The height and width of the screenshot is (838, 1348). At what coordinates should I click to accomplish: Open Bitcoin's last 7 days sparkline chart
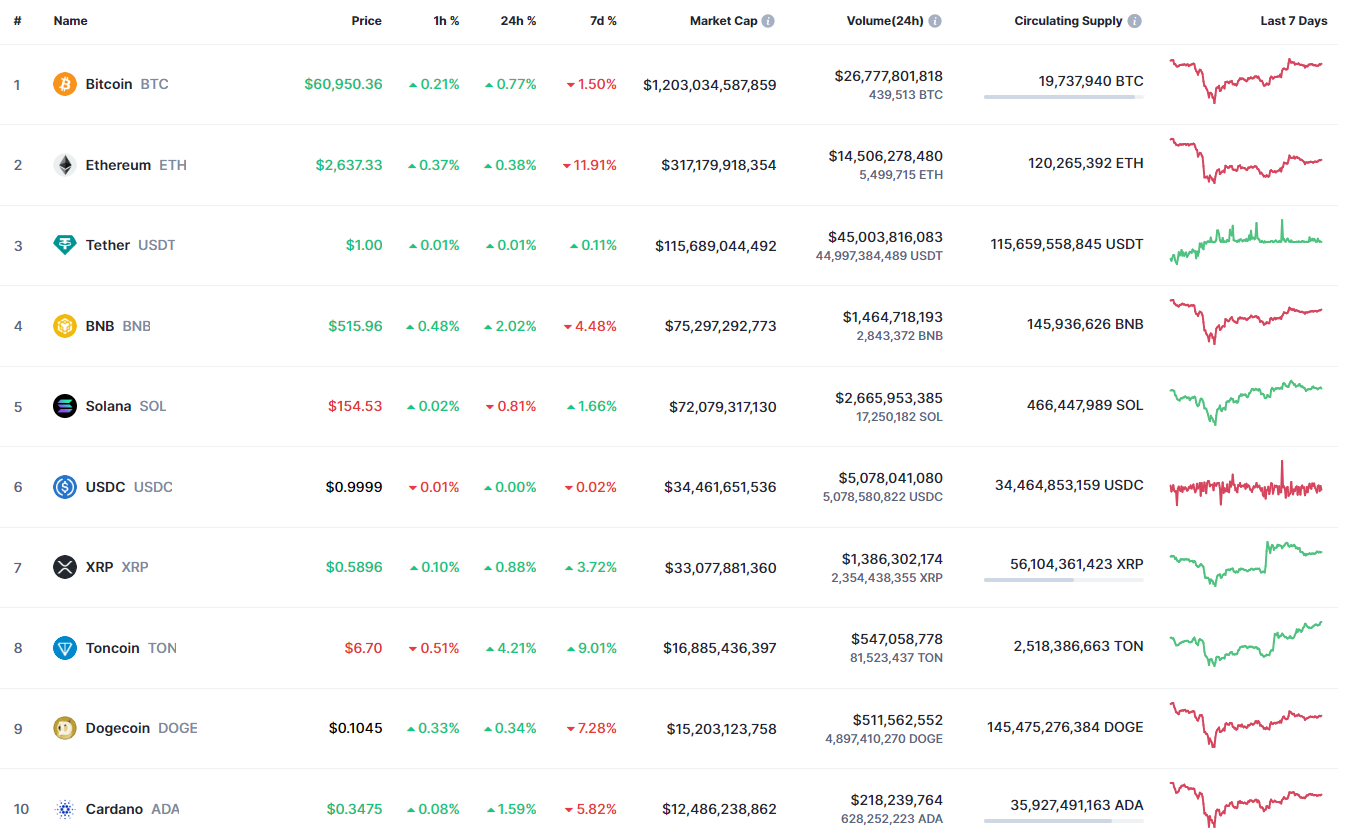[x=1246, y=79]
